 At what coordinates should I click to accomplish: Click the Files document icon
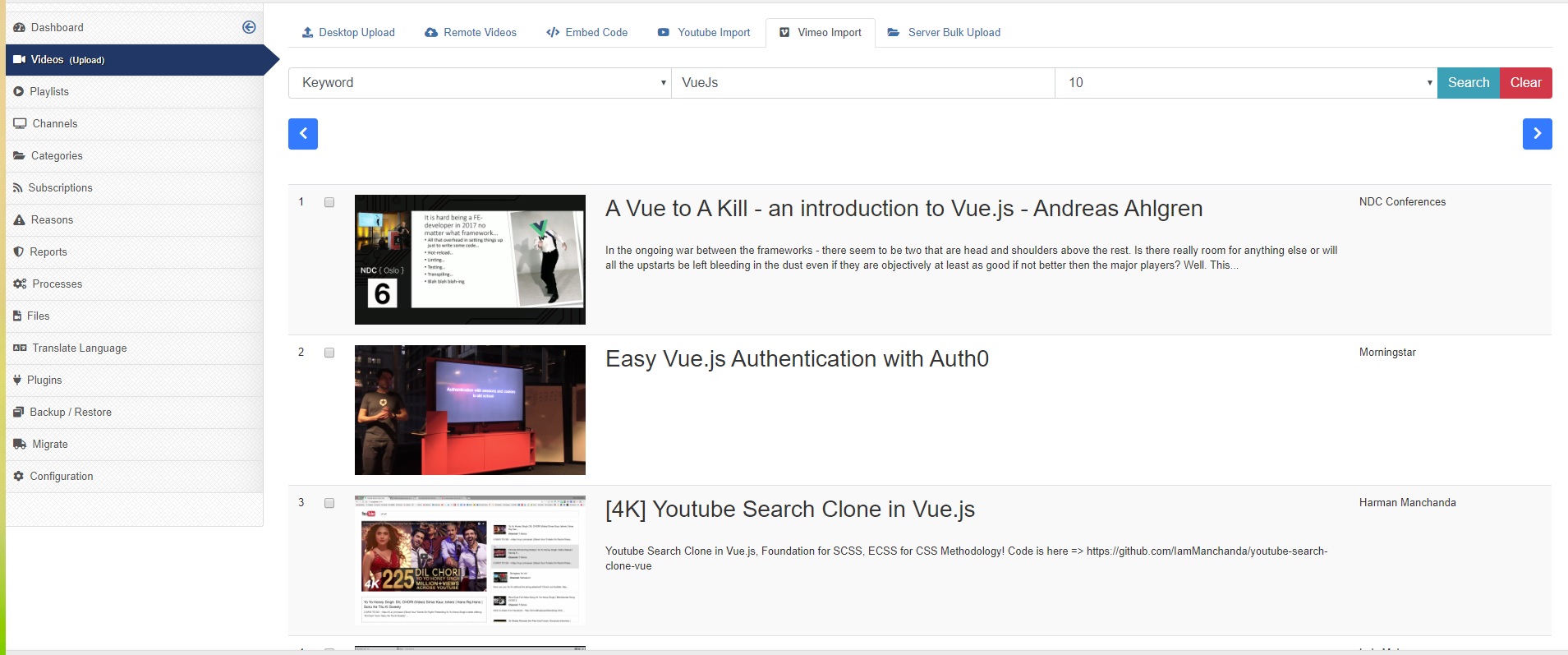pos(17,316)
